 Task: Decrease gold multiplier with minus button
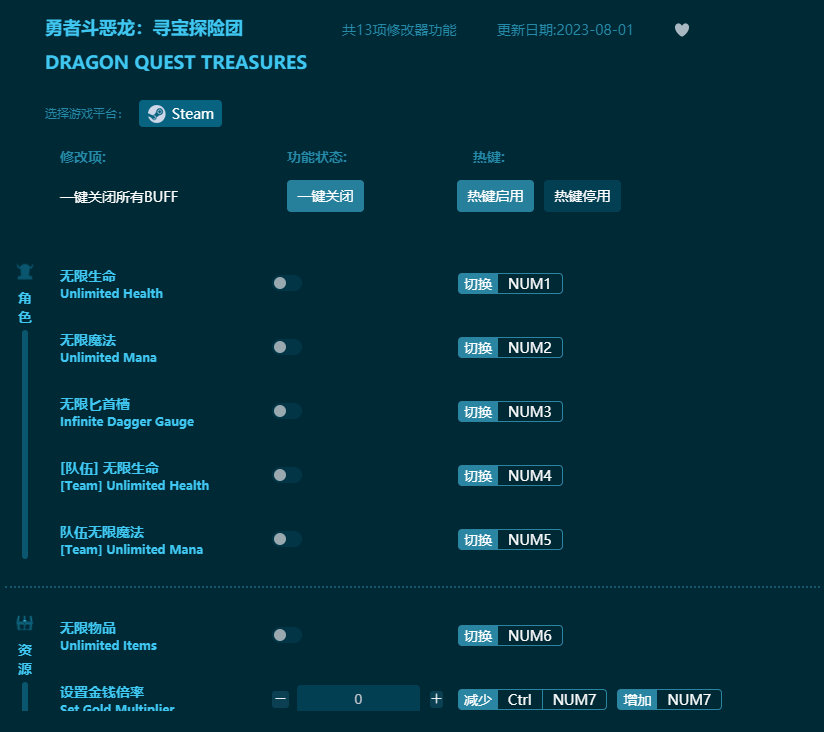pyautogui.click(x=281, y=699)
